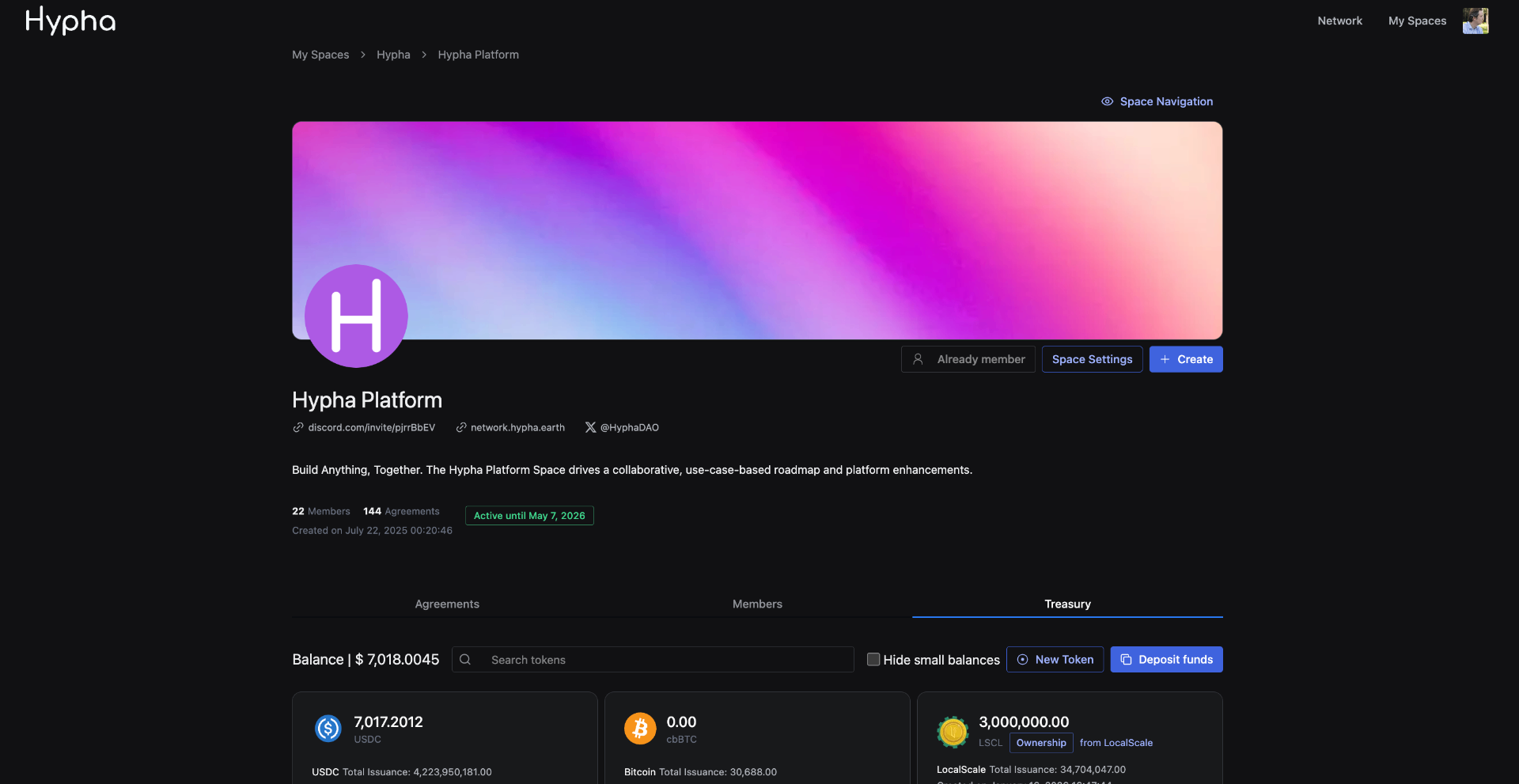Click New Token button

(1055, 660)
